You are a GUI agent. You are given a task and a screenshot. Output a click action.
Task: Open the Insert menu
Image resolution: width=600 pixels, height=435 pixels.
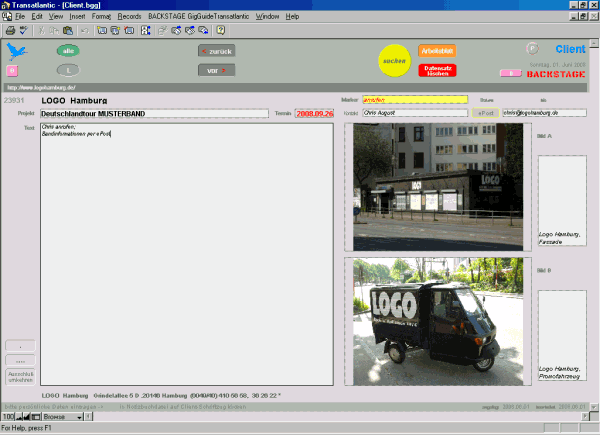click(77, 16)
